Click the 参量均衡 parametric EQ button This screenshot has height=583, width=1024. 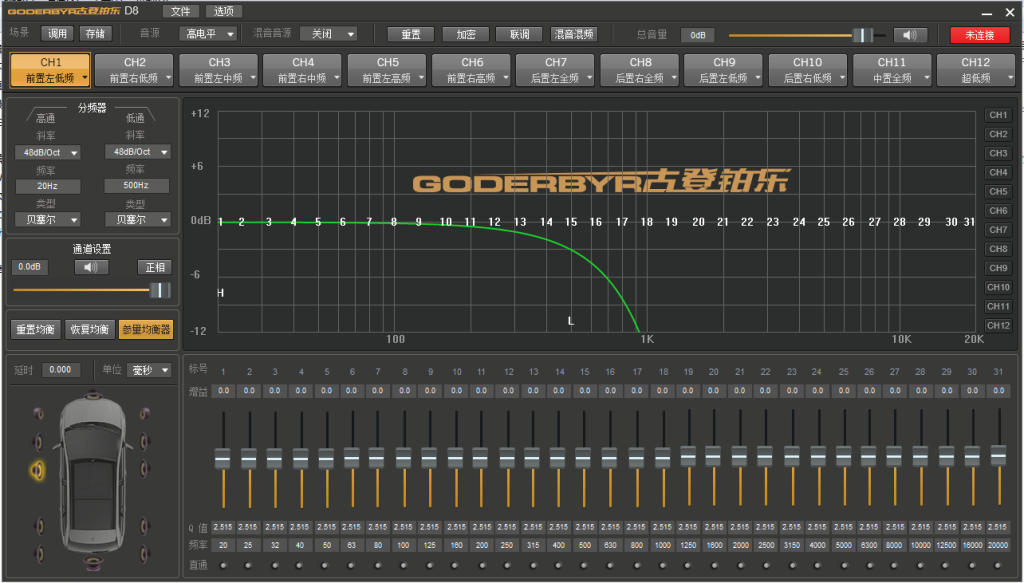[146, 329]
